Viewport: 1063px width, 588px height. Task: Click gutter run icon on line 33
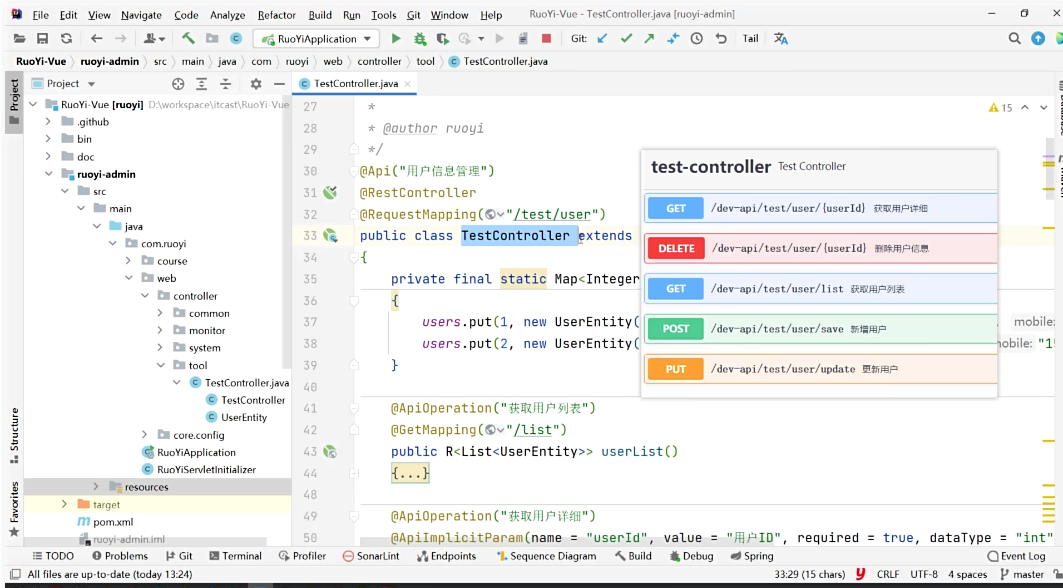330,235
